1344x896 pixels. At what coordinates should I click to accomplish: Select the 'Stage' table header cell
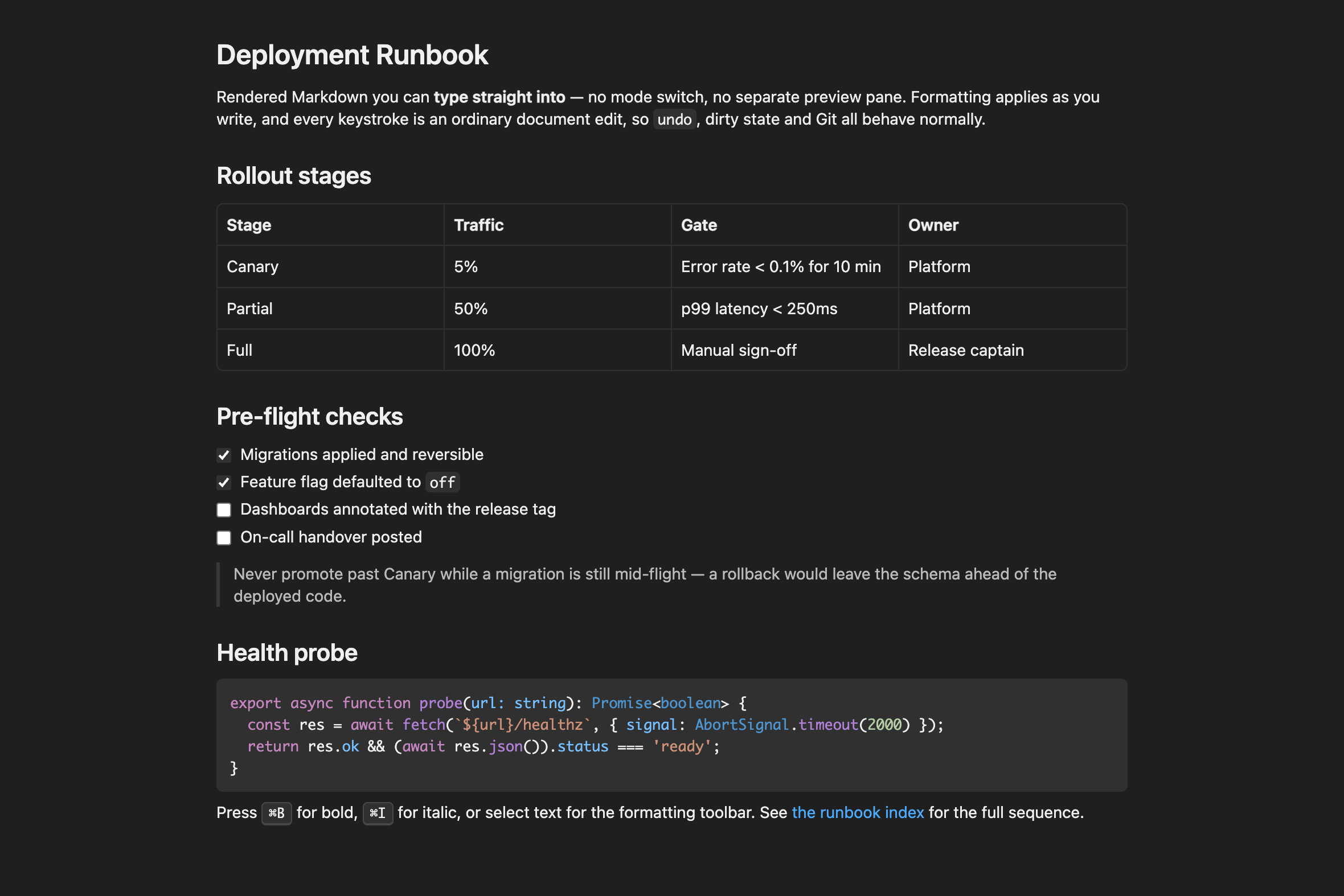point(330,225)
